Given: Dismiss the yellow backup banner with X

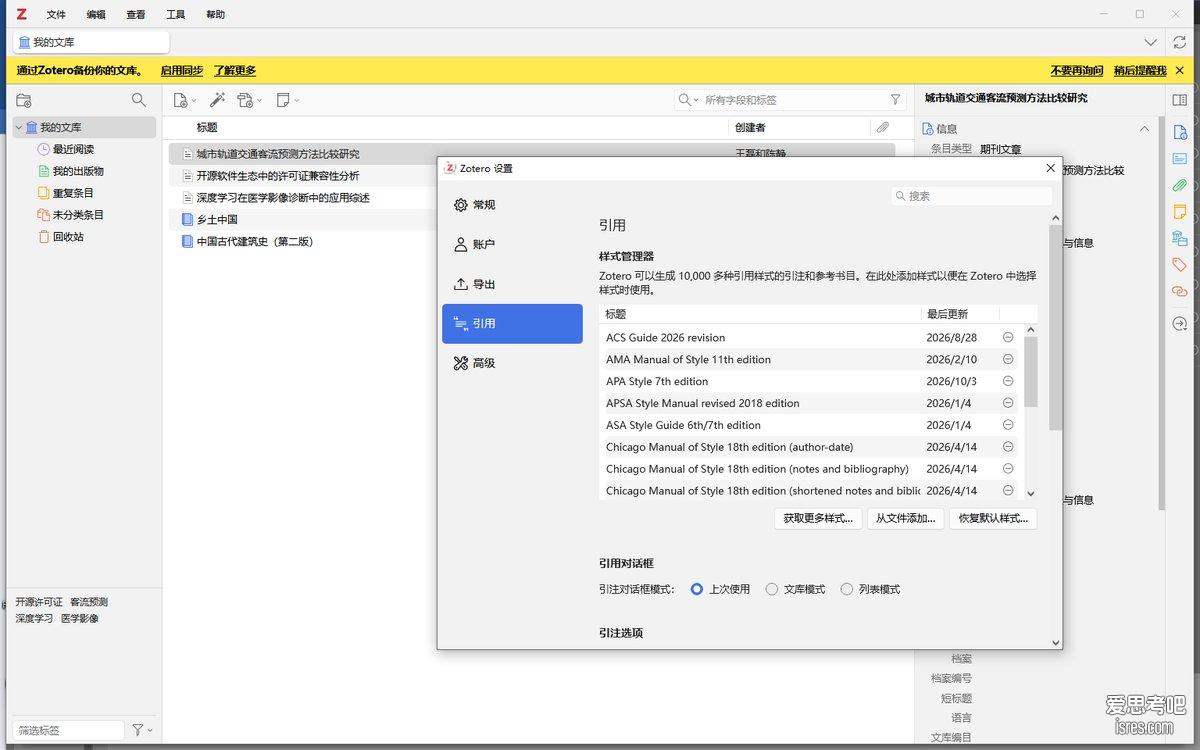Looking at the screenshot, I should 1180,70.
